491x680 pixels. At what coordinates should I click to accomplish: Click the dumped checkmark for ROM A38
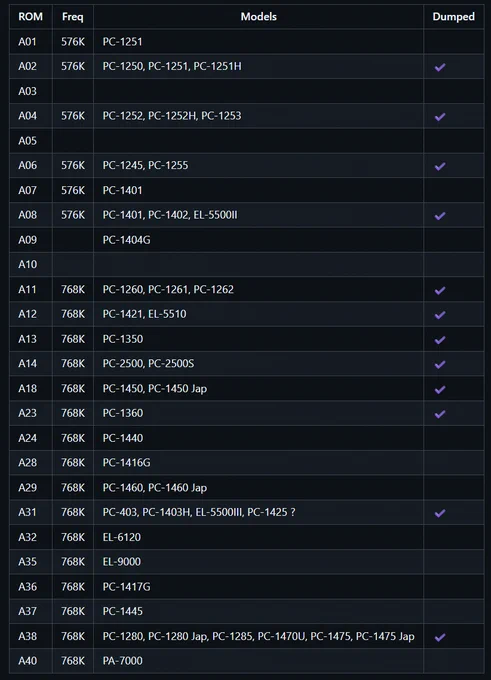tap(440, 637)
